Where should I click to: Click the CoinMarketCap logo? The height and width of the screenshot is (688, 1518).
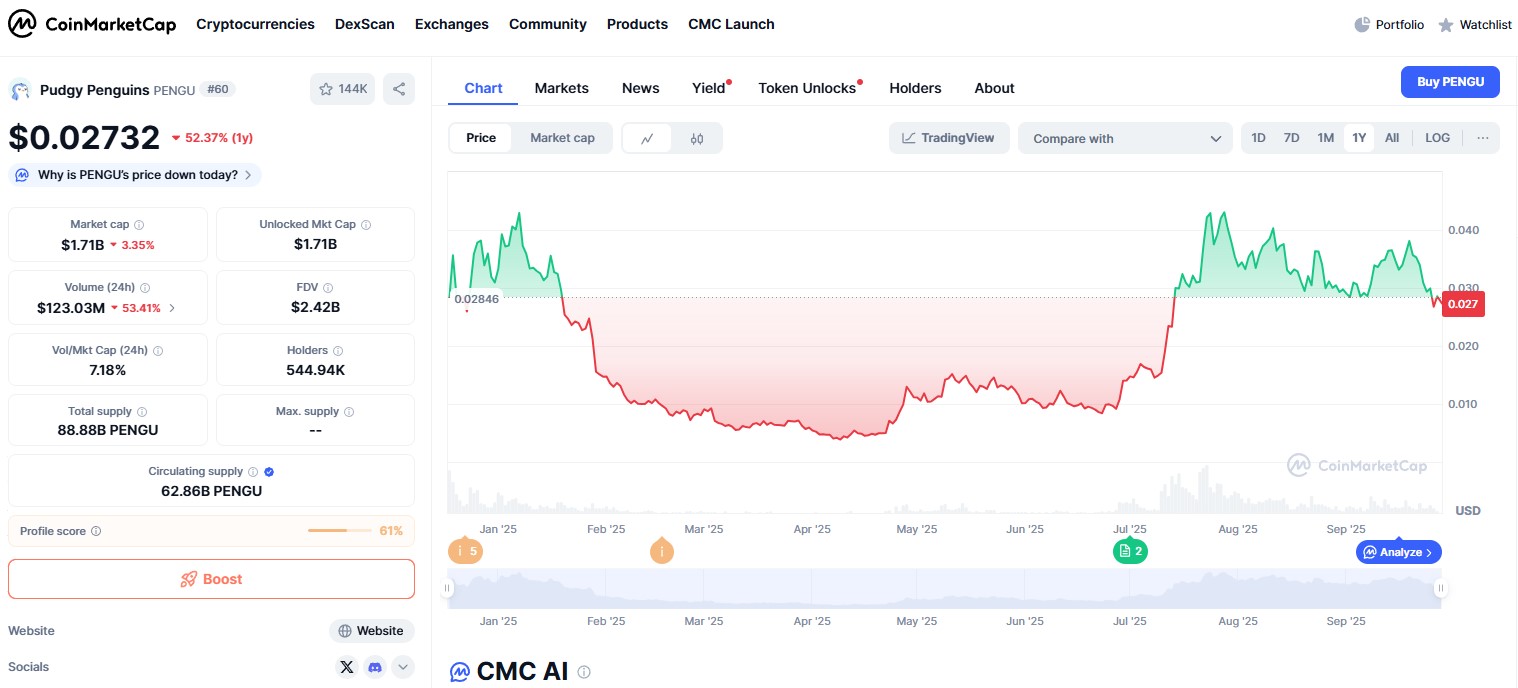pos(92,24)
